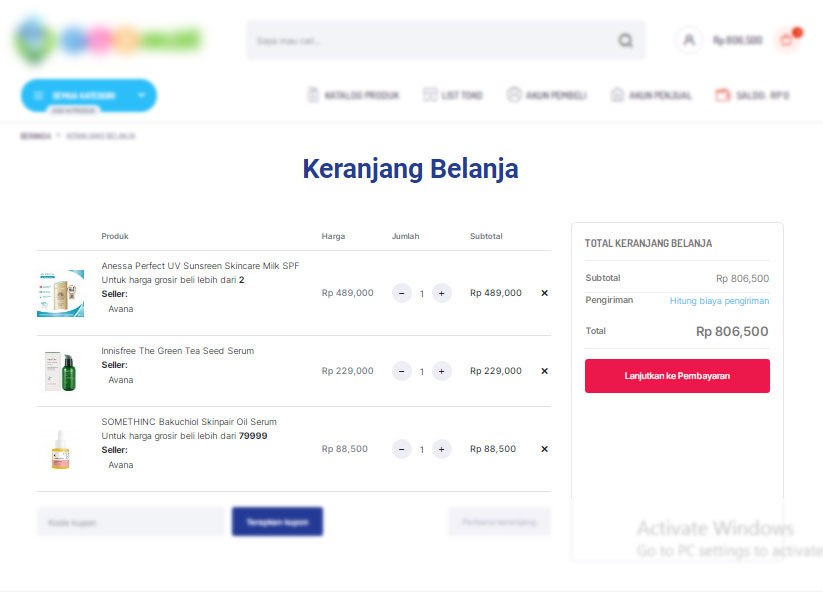Image resolution: width=823 pixels, height=592 pixels.
Task: Click the Produk column header
Action: tap(115, 236)
